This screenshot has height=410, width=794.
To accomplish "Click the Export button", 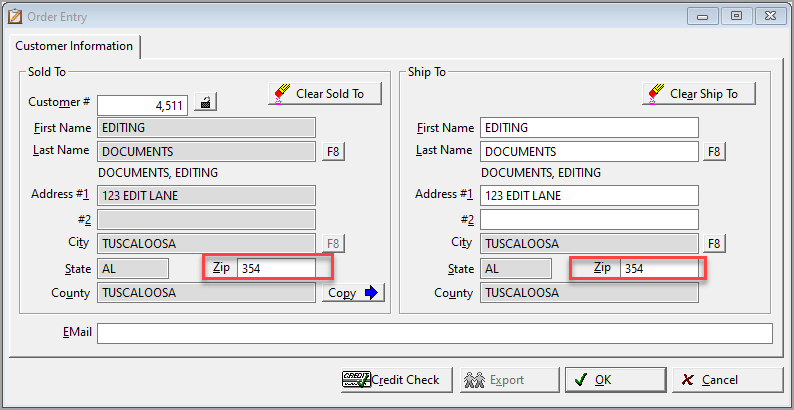I will tap(509, 380).
